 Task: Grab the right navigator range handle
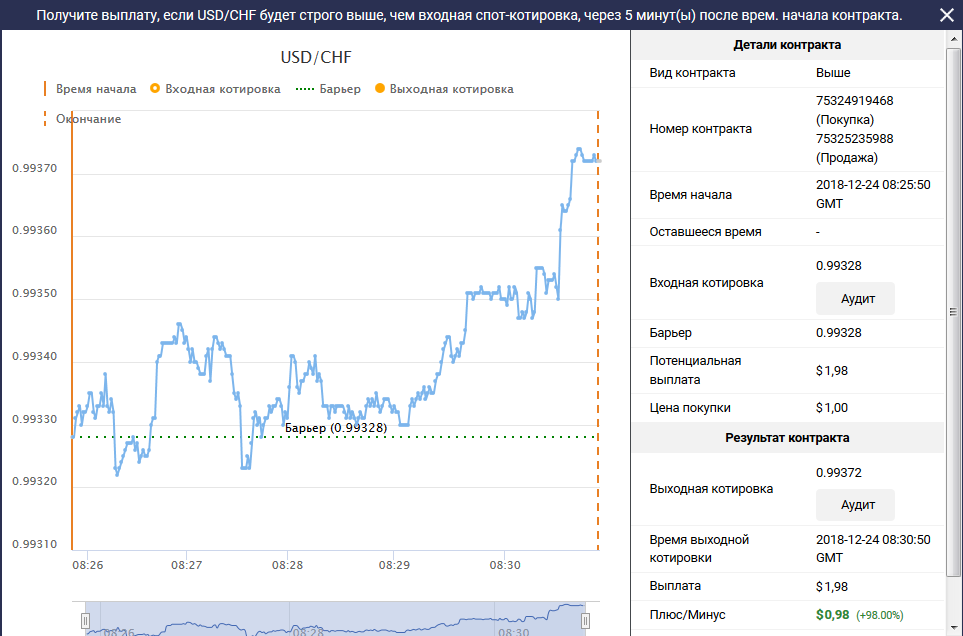(585, 621)
